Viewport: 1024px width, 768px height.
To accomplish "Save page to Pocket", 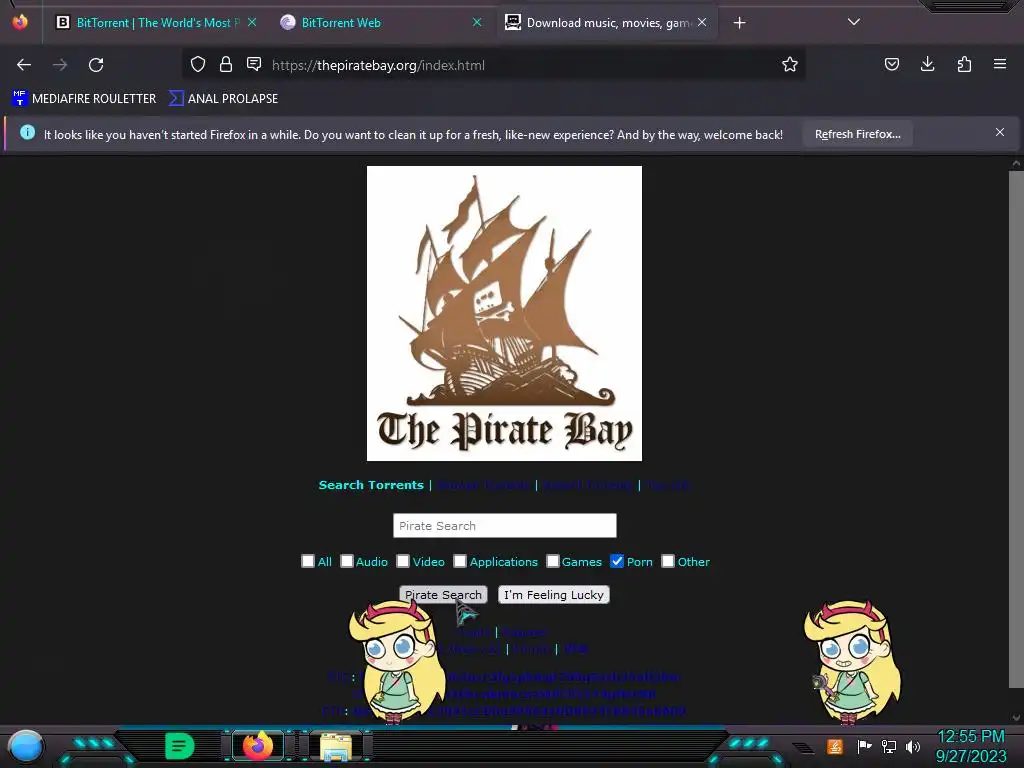I will tap(891, 64).
